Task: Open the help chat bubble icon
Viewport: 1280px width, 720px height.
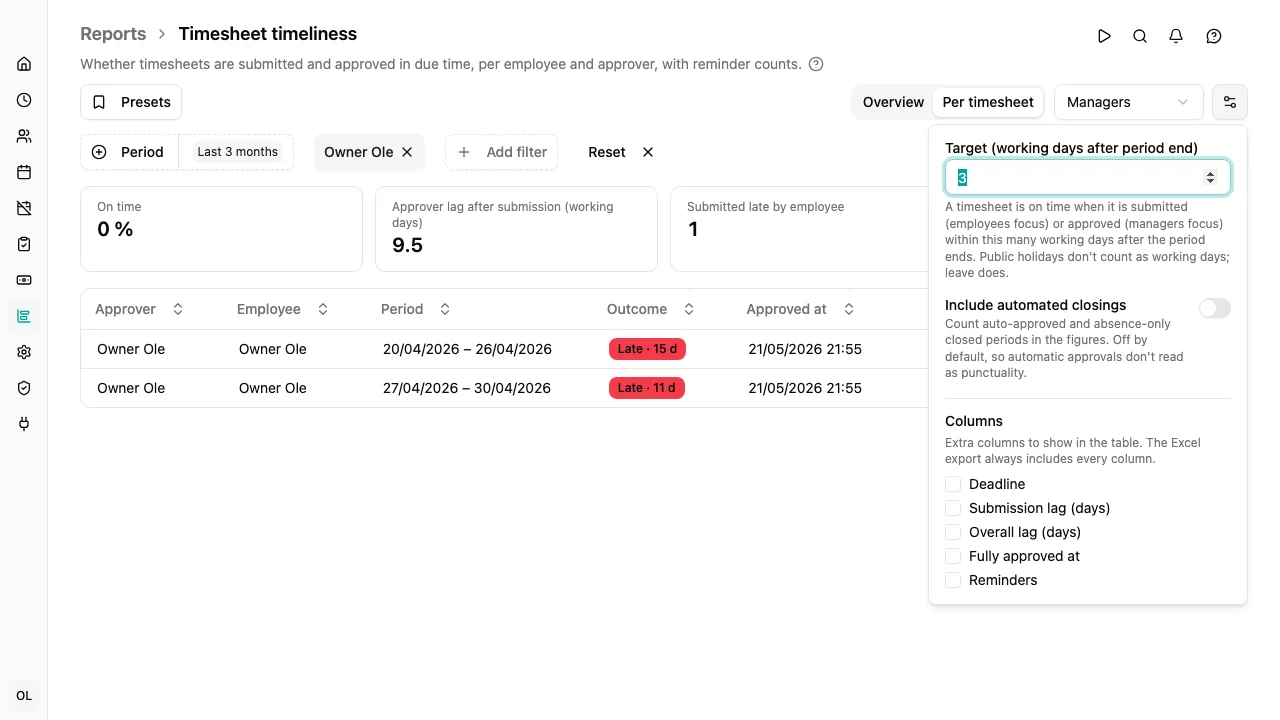Action: 1214,36
